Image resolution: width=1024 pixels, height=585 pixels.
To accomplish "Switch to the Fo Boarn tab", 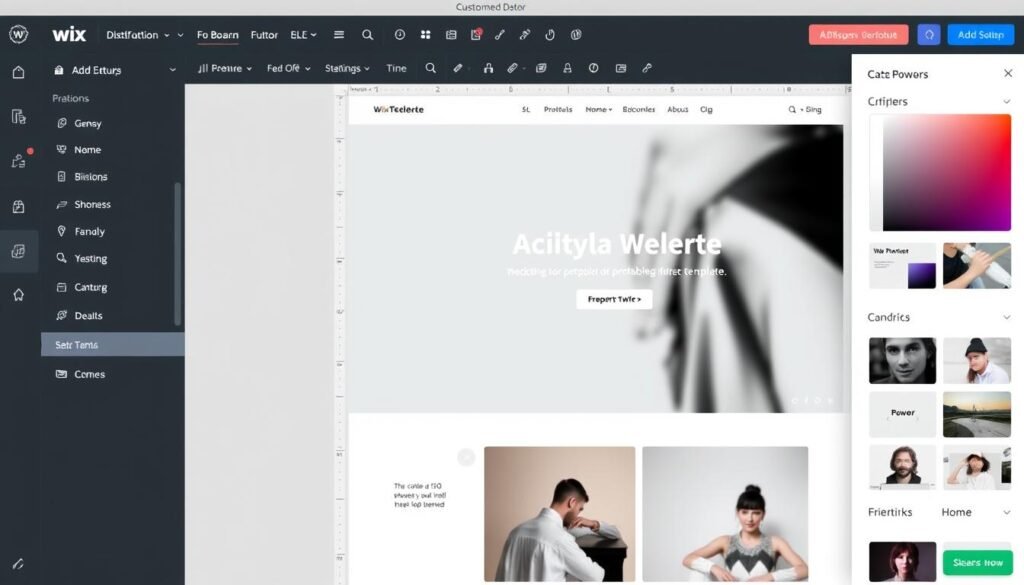I will 217,34.
